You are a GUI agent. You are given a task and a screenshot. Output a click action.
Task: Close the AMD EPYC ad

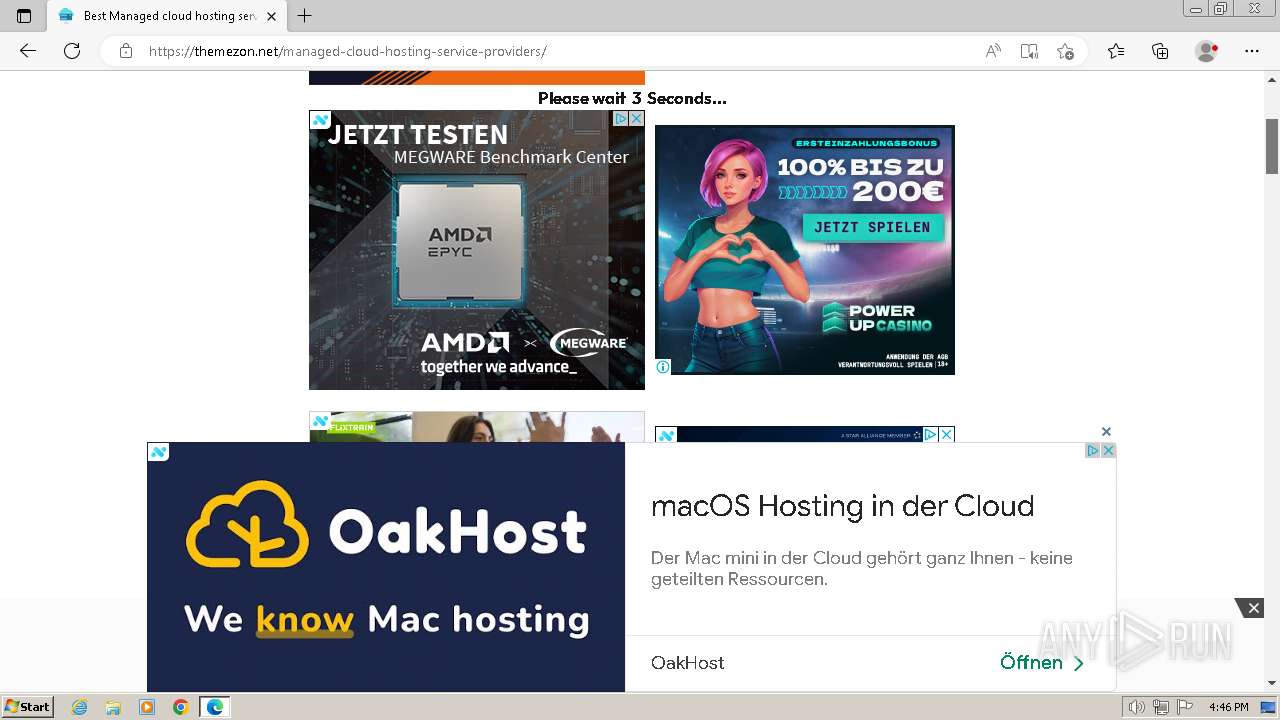coord(636,118)
